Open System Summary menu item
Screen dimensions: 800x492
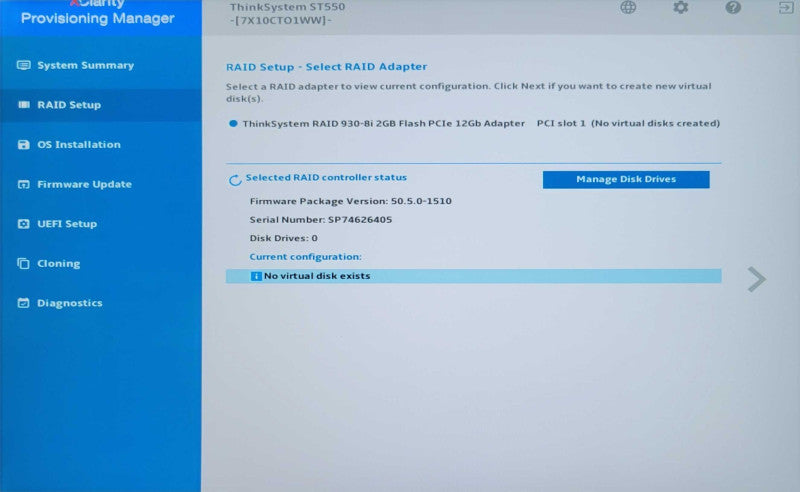tap(101, 65)
